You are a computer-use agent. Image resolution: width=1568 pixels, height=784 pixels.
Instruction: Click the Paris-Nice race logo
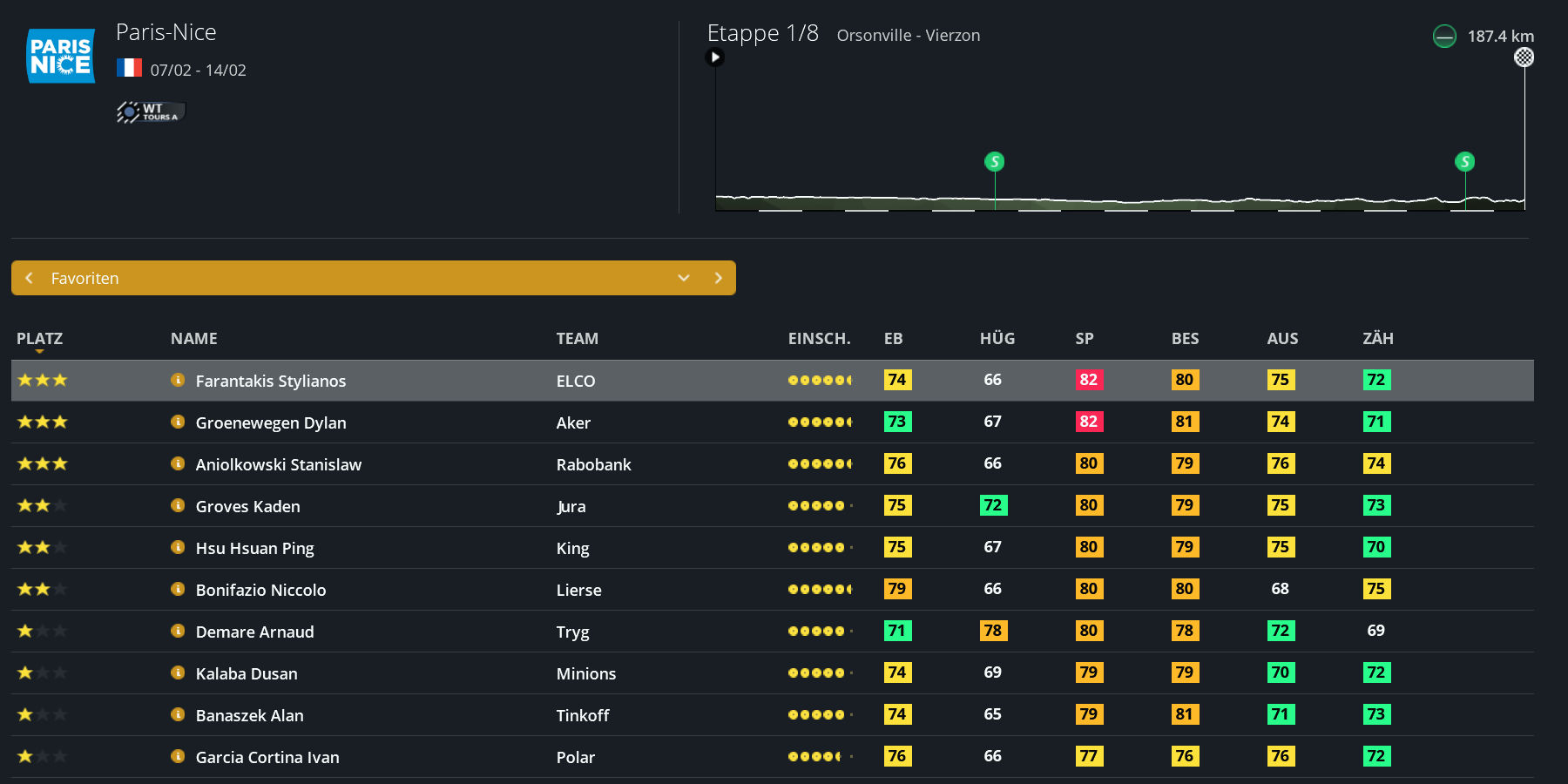pos(60,56)
